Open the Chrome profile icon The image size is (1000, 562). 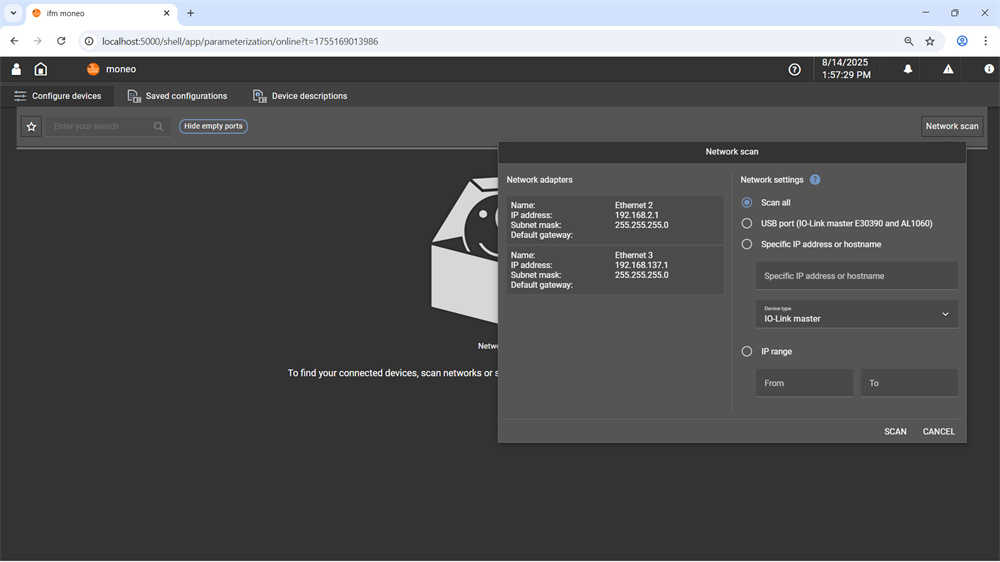click(962, 41)
